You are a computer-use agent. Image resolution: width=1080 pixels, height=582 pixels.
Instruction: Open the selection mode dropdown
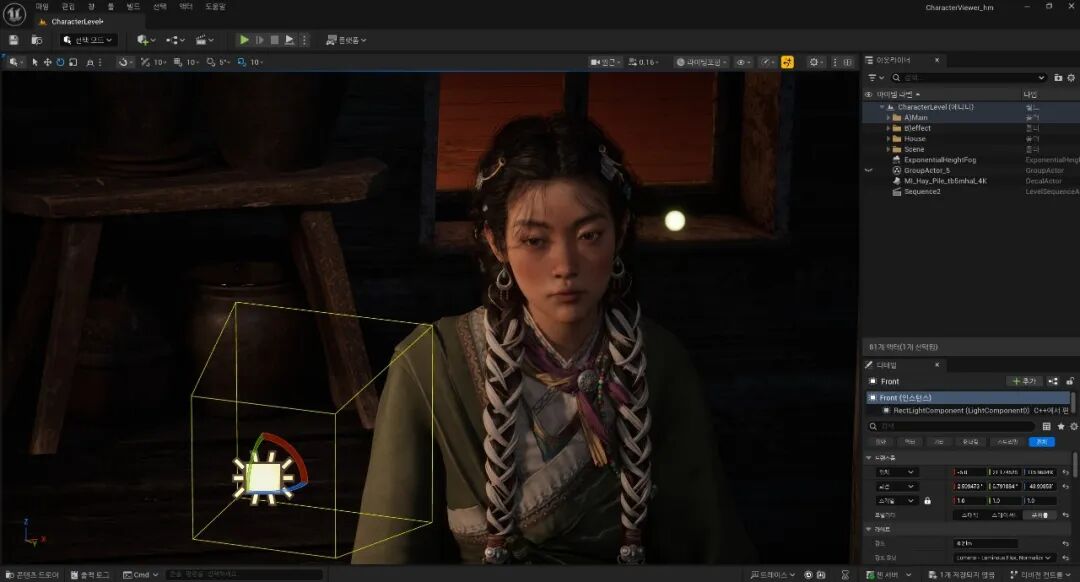[x=88, y=40]
